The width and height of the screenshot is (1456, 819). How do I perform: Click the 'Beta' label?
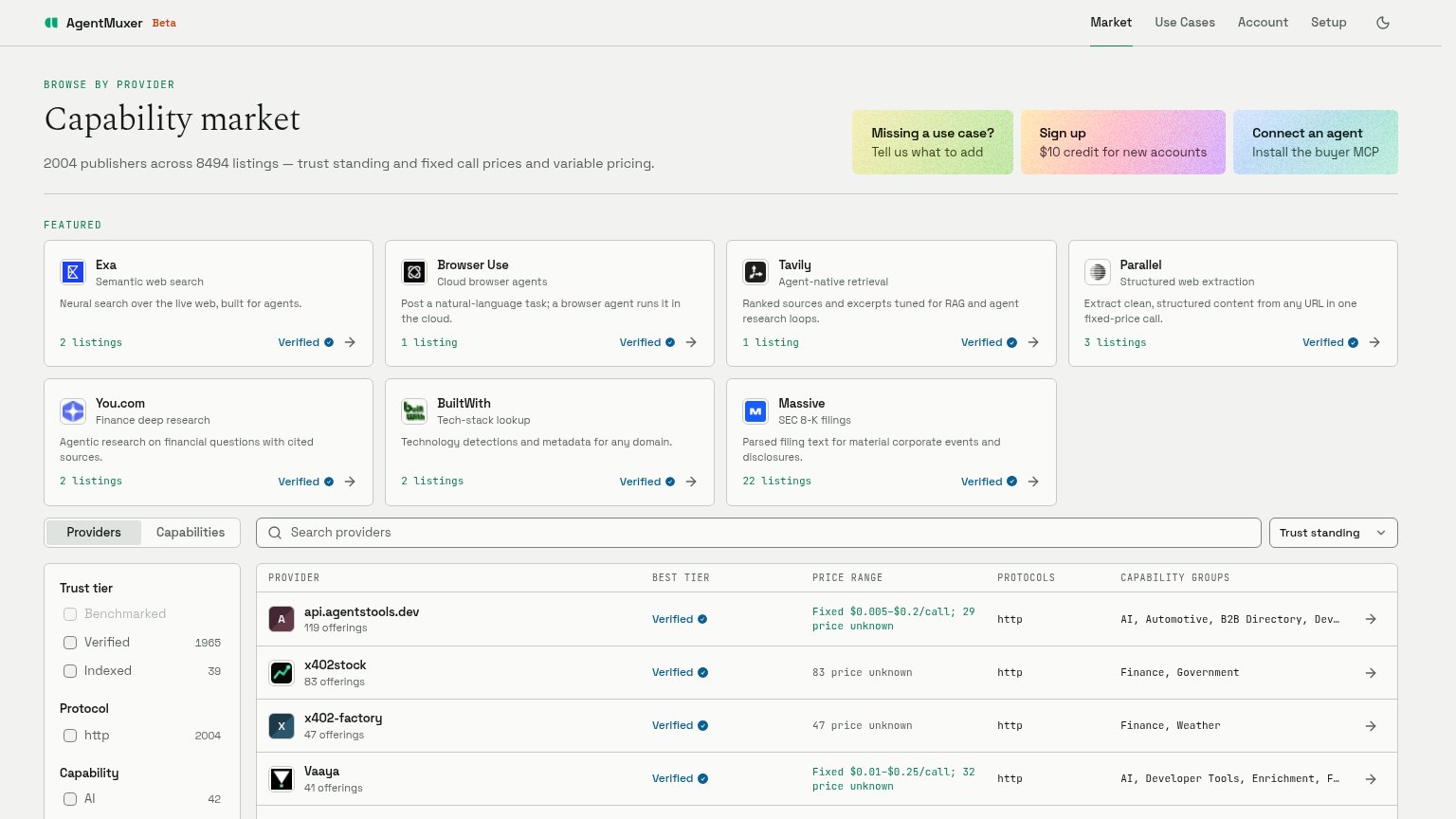pyautogui.click(x=164, y=23)
